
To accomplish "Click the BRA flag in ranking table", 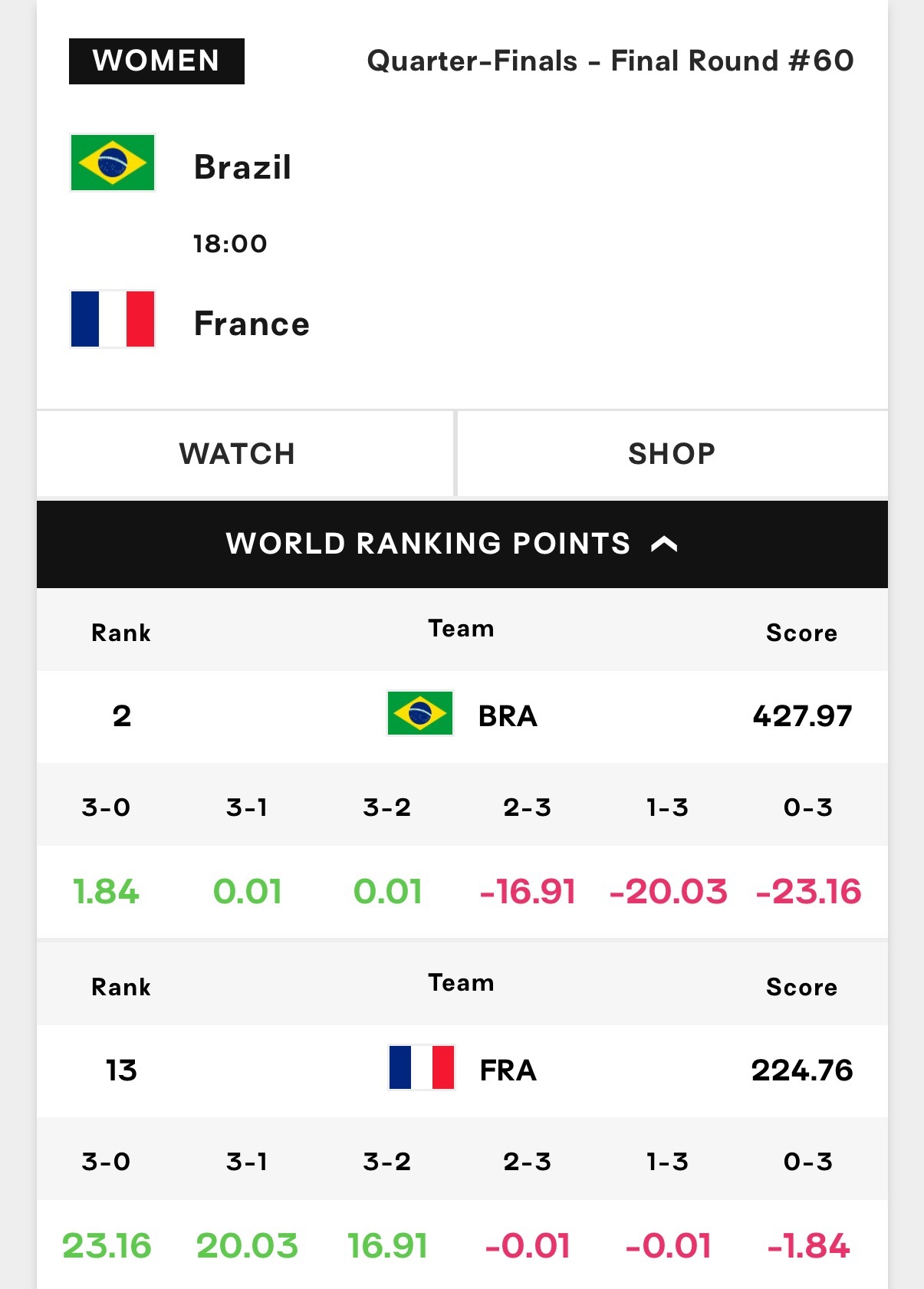I will (x=420, y=713).
